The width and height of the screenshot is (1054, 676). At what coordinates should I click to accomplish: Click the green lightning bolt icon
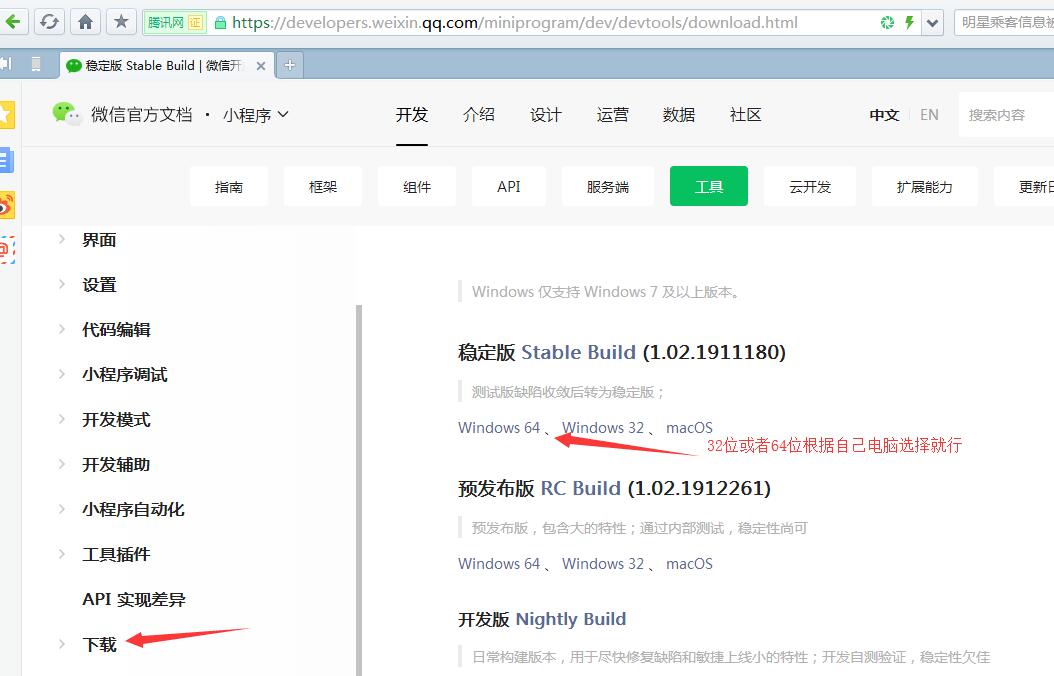point(909,23)
